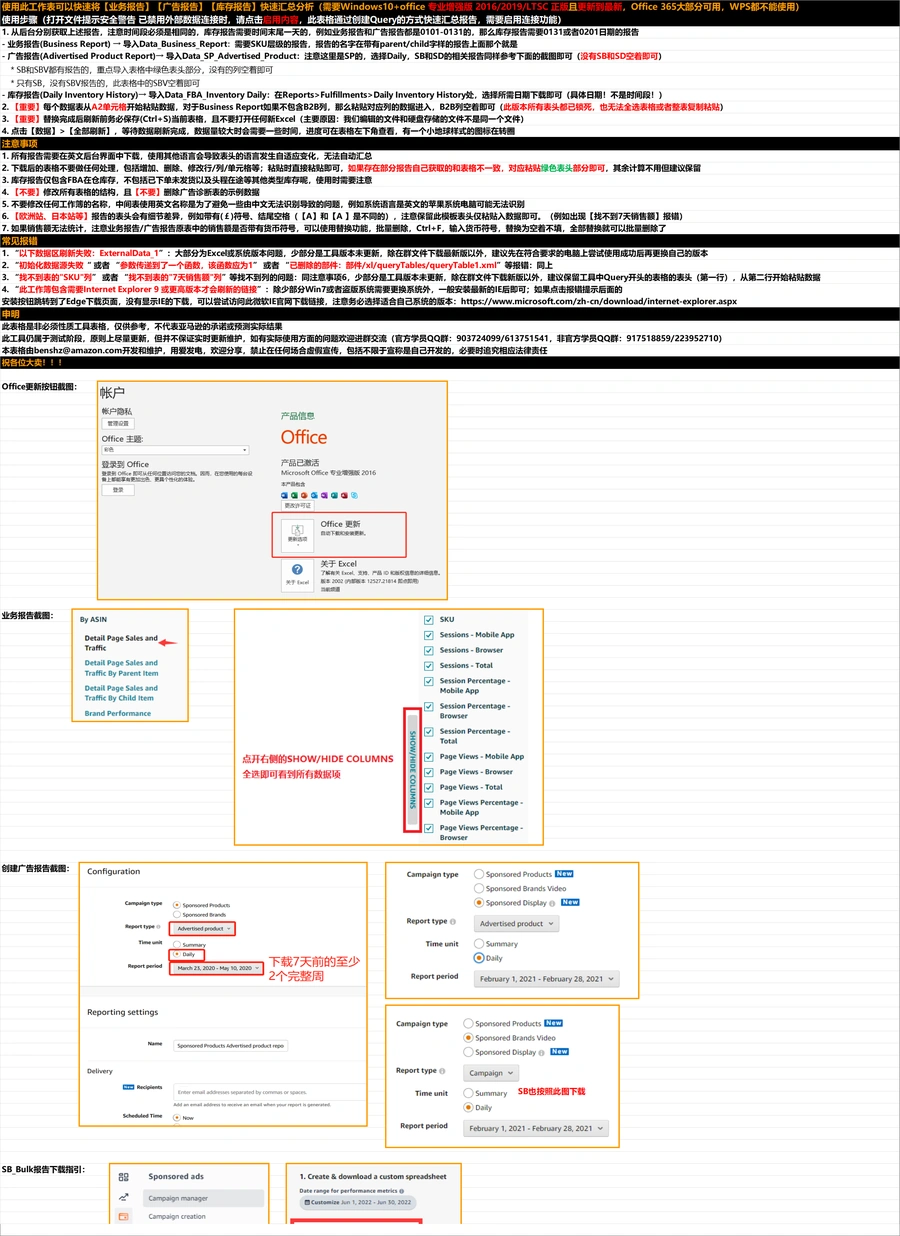Click 1. Create & download a custom spreadsheet heading
Screen dimensions: 900x1236
373,1177
